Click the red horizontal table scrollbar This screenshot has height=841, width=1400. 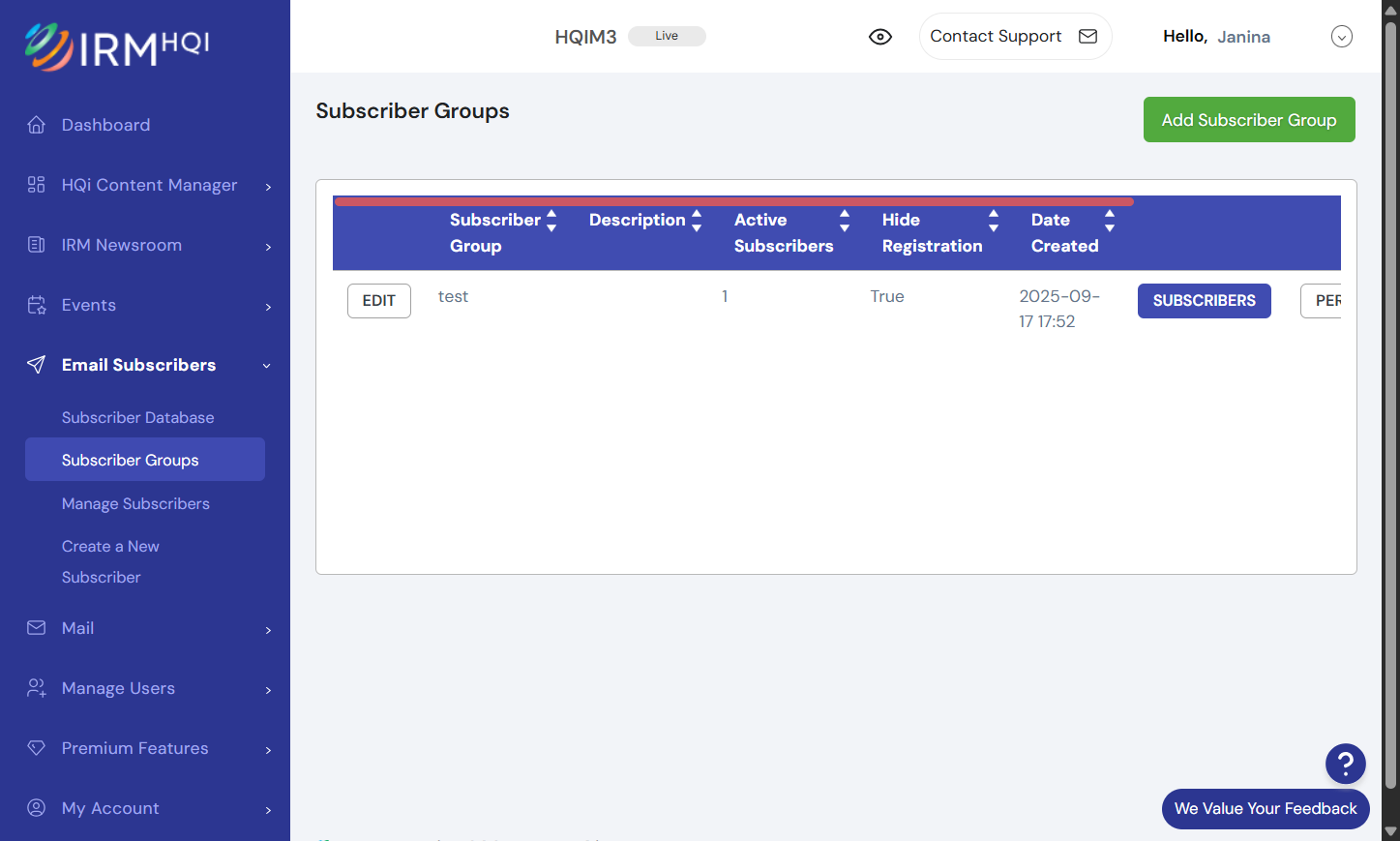pos(733,201)
